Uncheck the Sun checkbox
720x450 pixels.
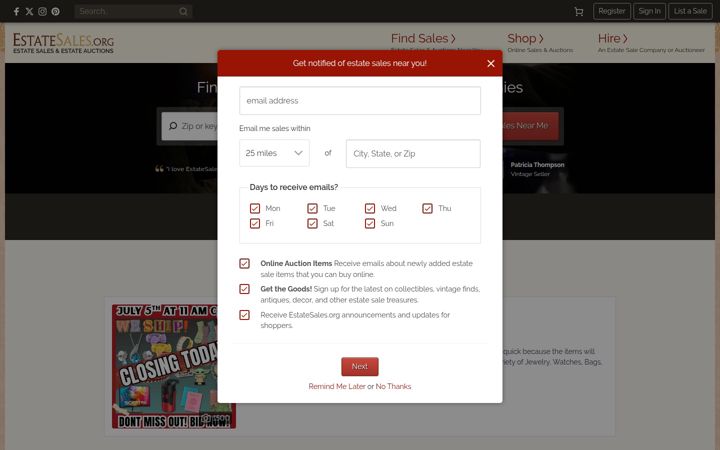(x=370, y=224)
